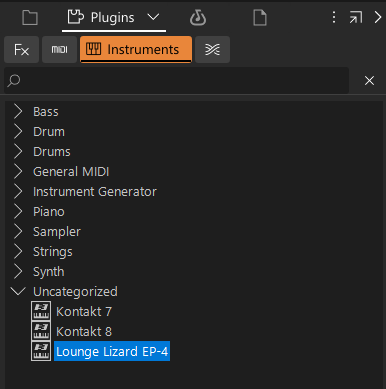Switch to the Fx plugins filter
This screenshot has height=389, width=386.
tap(22, 50)
